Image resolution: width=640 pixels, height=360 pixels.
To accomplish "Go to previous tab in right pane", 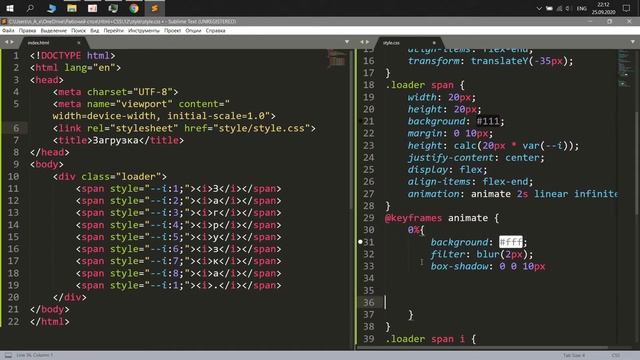I will tap(362, 42).
